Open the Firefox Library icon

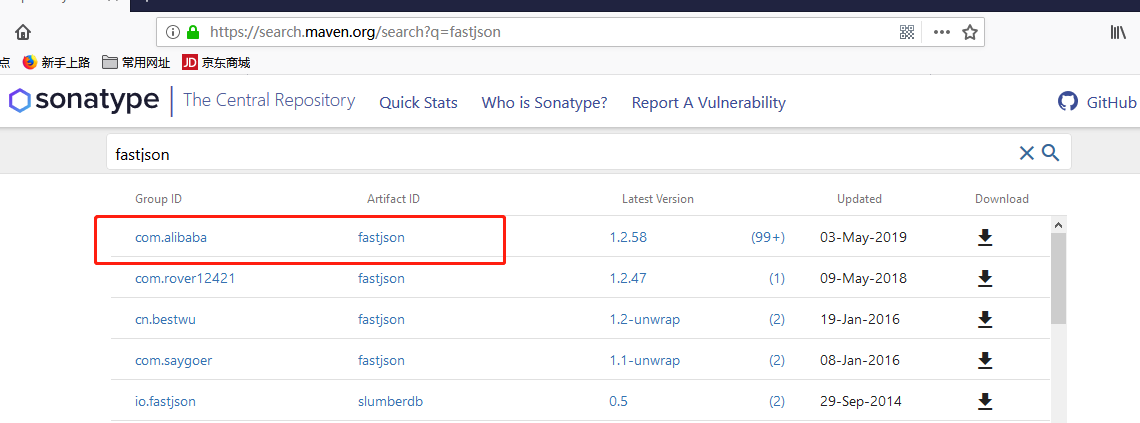click(x=1117, y=32)
